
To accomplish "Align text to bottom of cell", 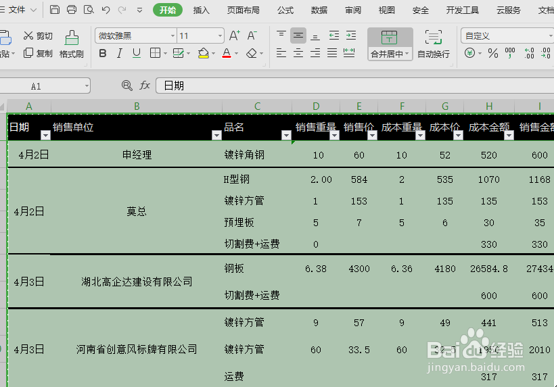I will click(x=315, y=36).
